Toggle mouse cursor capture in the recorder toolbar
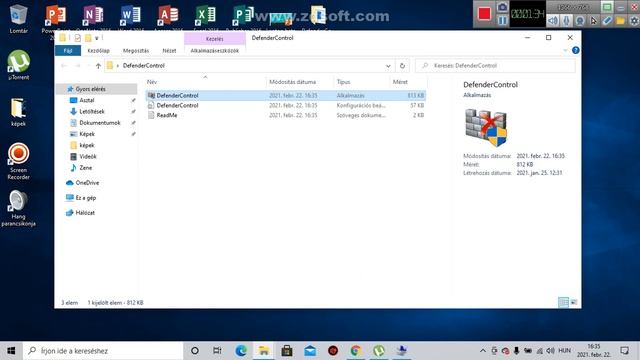Screen dimensions: 640x360 [x=593, y=20]
